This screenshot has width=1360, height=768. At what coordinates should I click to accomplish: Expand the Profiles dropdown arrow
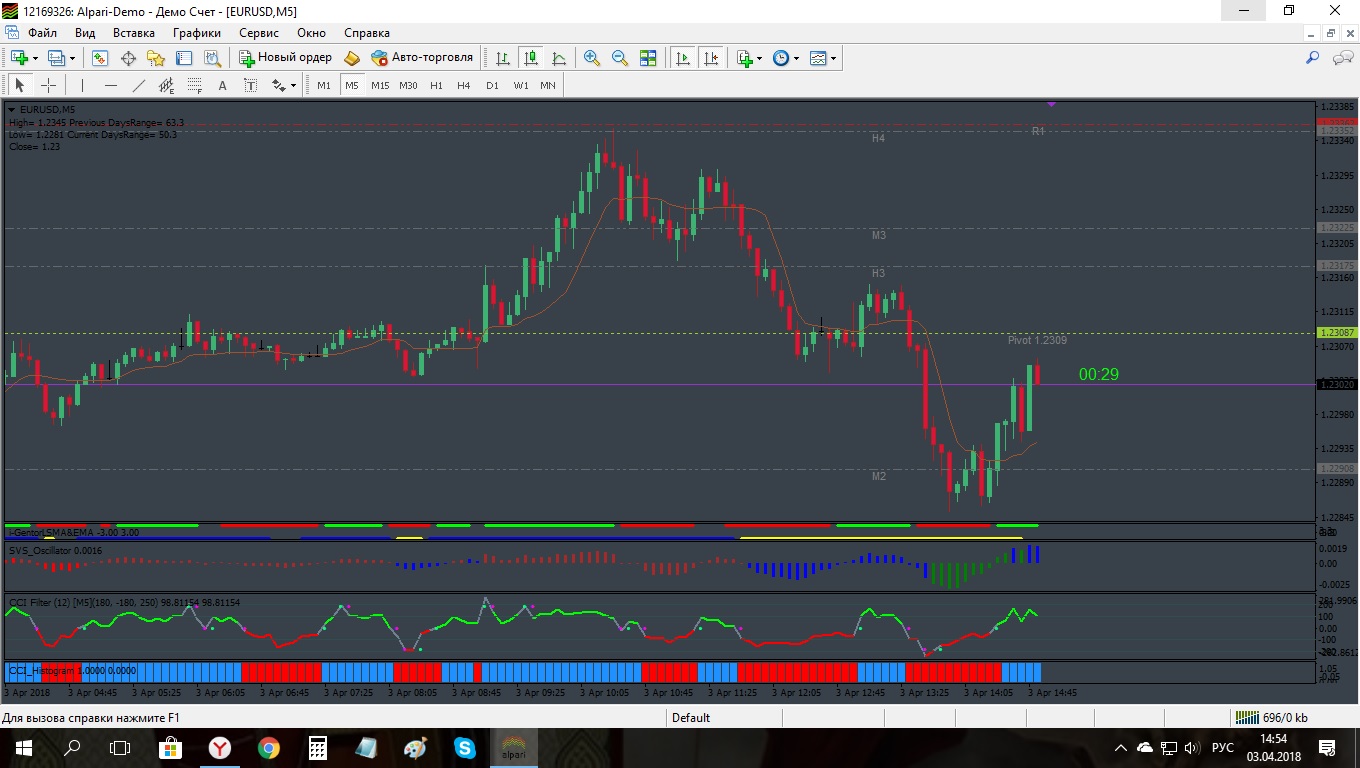(x=72, y=58)
